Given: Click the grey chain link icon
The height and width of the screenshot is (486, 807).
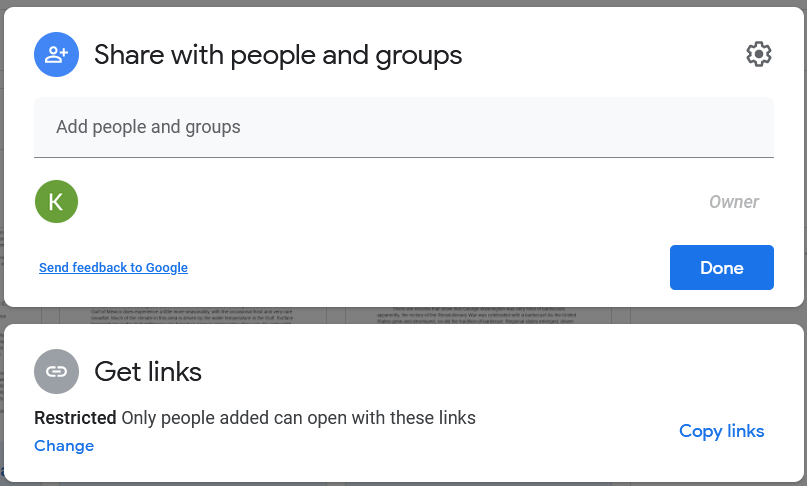Looking at the screenshot, I should tap(57, 372).
